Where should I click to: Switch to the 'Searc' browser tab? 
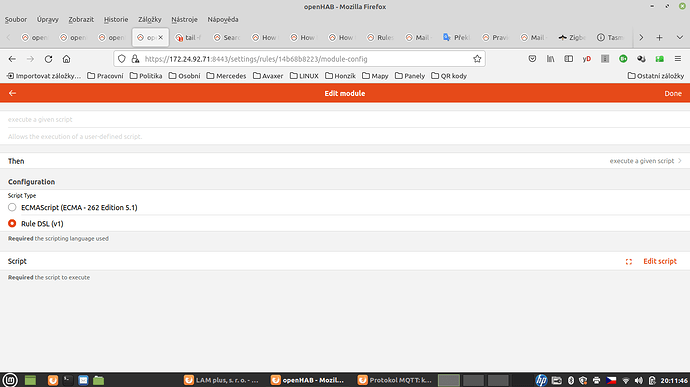[227, 37]
